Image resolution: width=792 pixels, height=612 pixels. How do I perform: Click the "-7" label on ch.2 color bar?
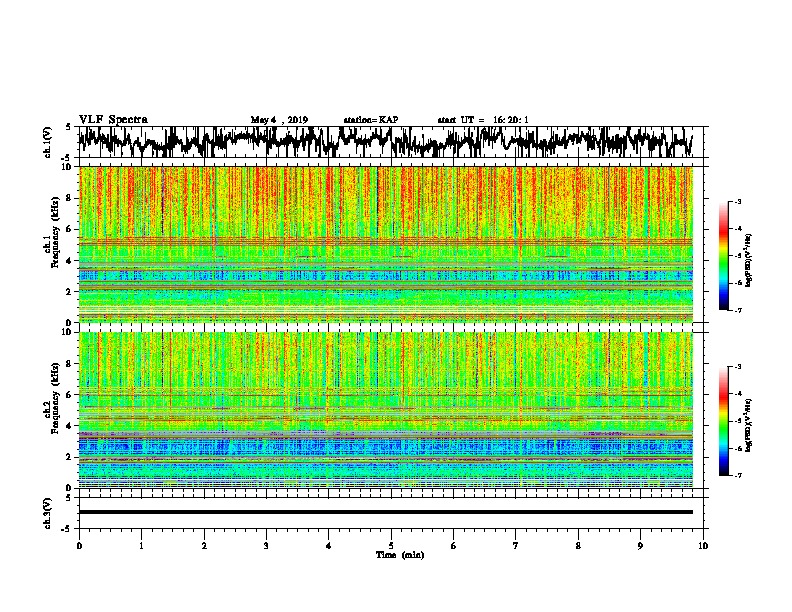point(737,475)
